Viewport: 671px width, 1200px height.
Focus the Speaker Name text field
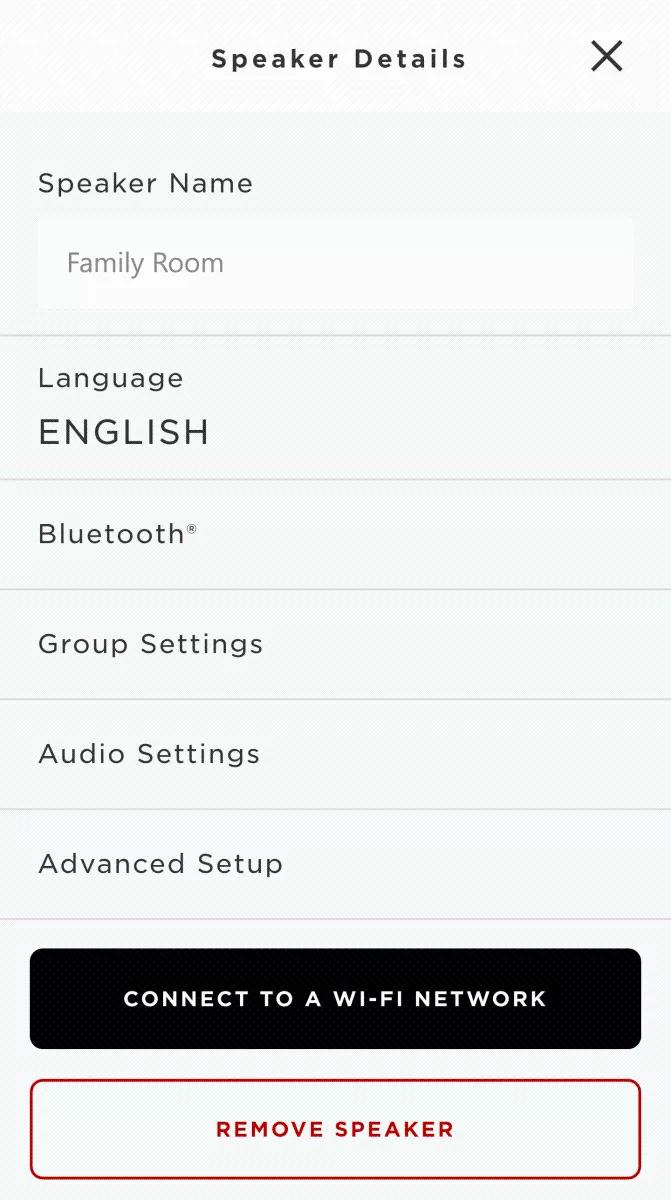[335, 264]
